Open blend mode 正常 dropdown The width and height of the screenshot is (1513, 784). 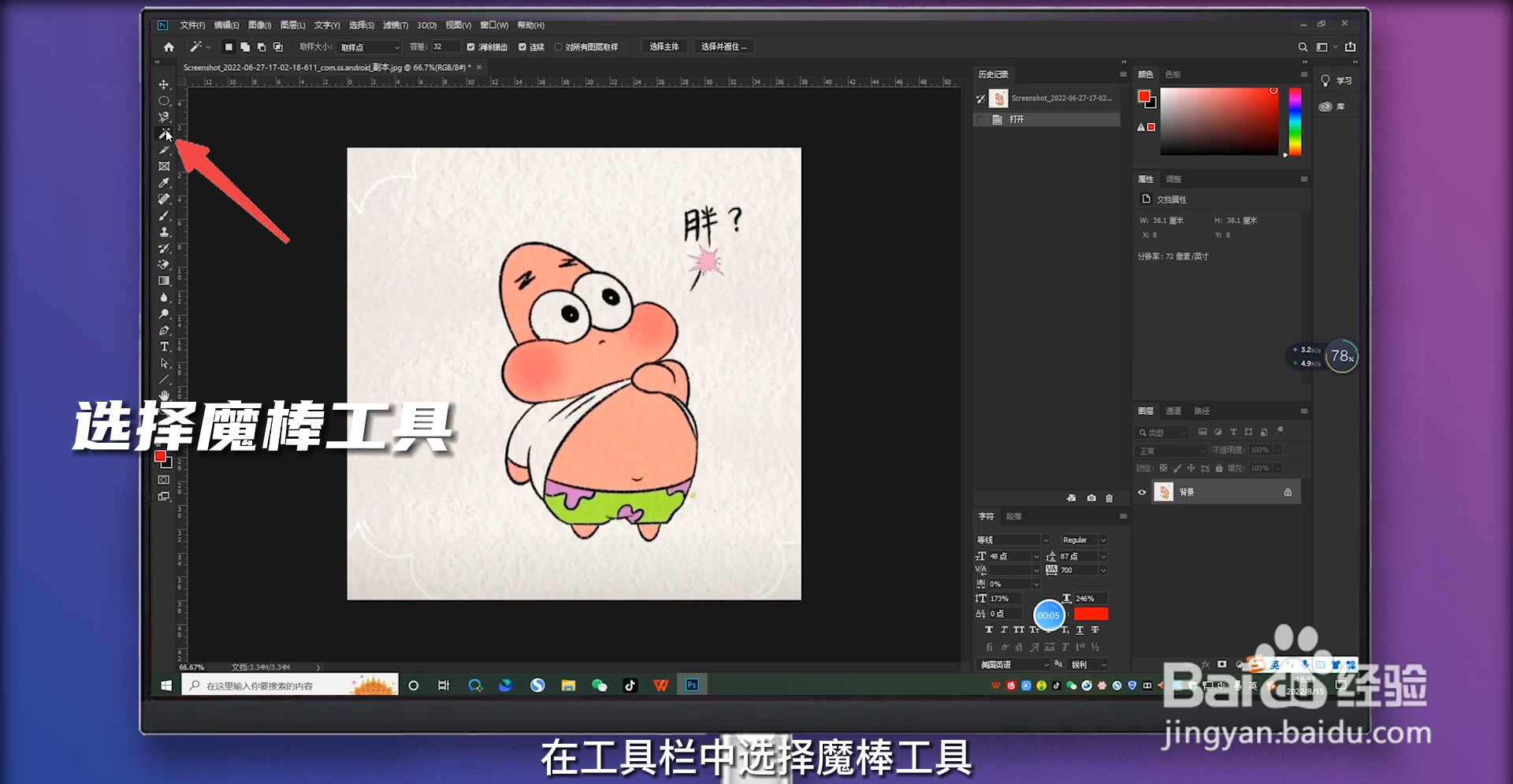(1172, 451)
